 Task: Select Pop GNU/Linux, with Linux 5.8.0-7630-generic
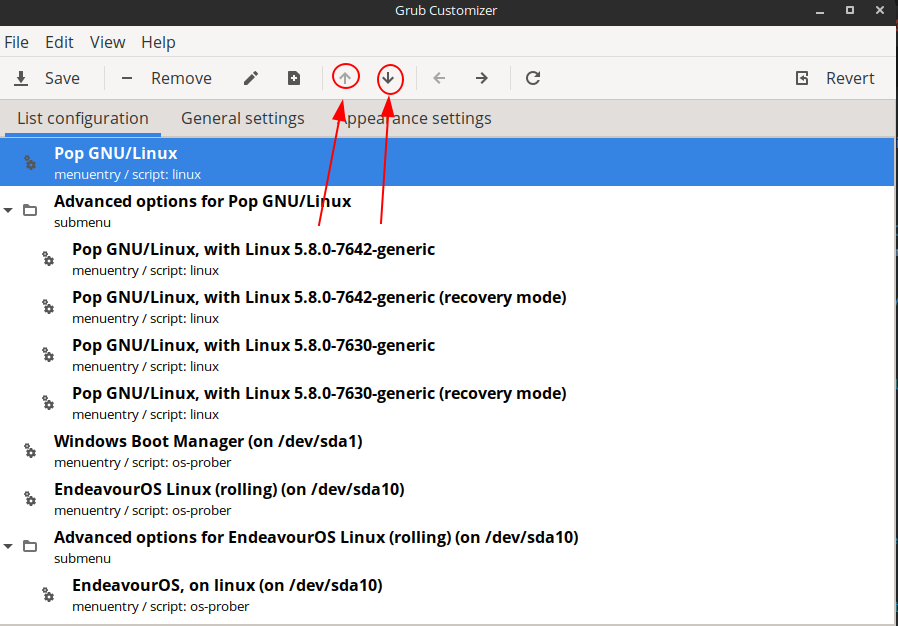pyautogui.click(x=447, y=355)
